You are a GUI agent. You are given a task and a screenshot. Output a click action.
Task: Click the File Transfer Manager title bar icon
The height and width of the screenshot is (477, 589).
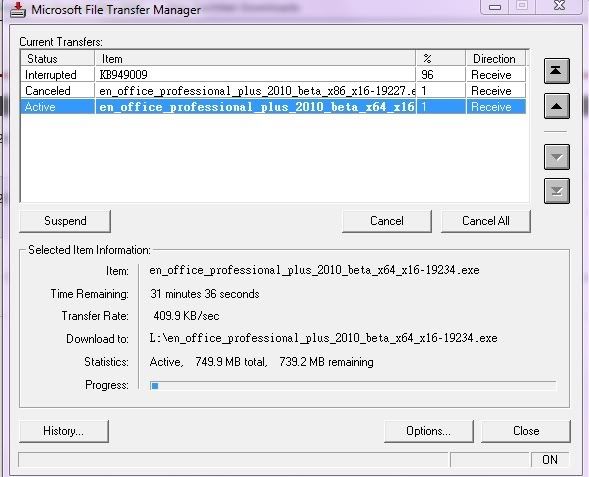(x=18, y=10)
